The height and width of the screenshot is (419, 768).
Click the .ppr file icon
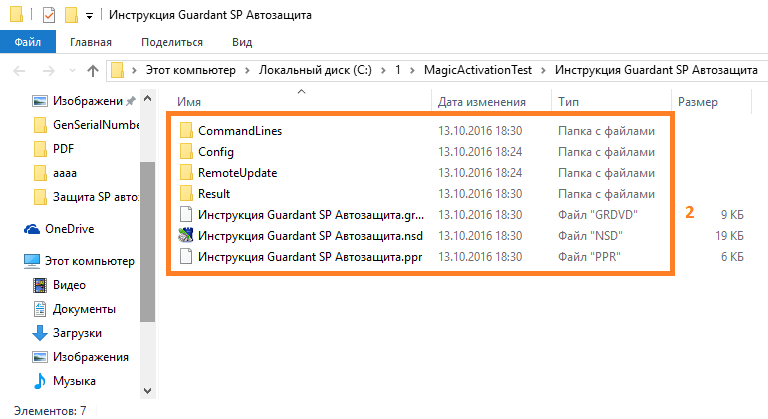(185, 257)
